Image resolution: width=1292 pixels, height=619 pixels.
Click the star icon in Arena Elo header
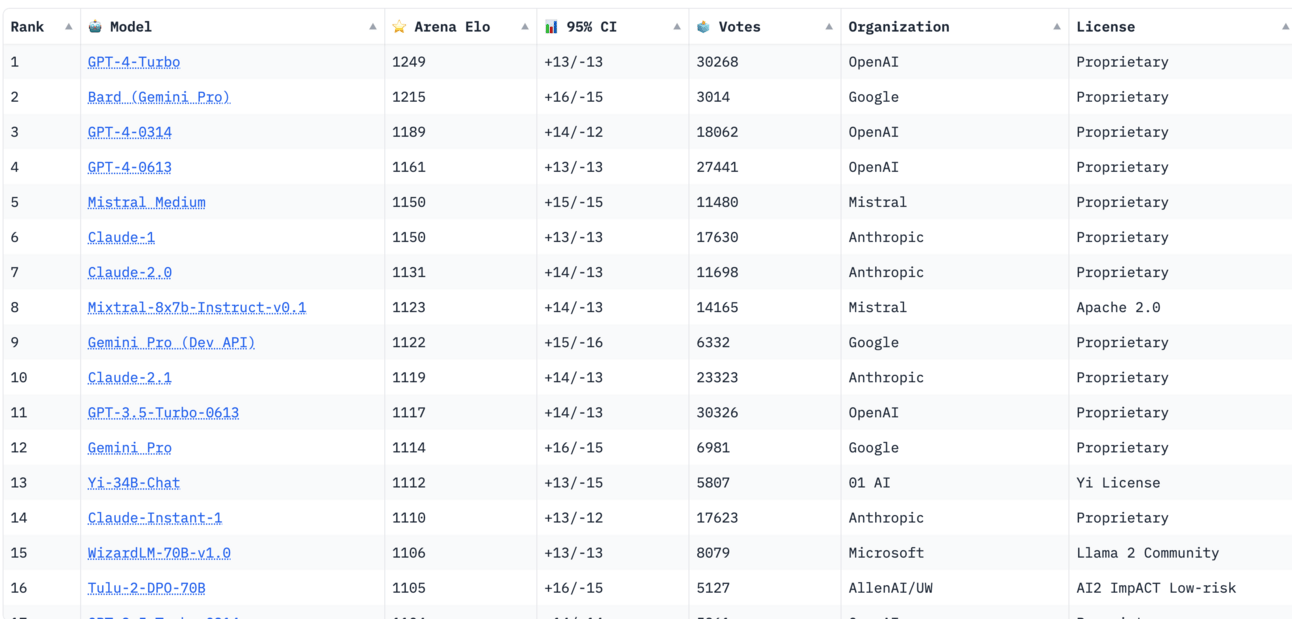click(399, 27)
